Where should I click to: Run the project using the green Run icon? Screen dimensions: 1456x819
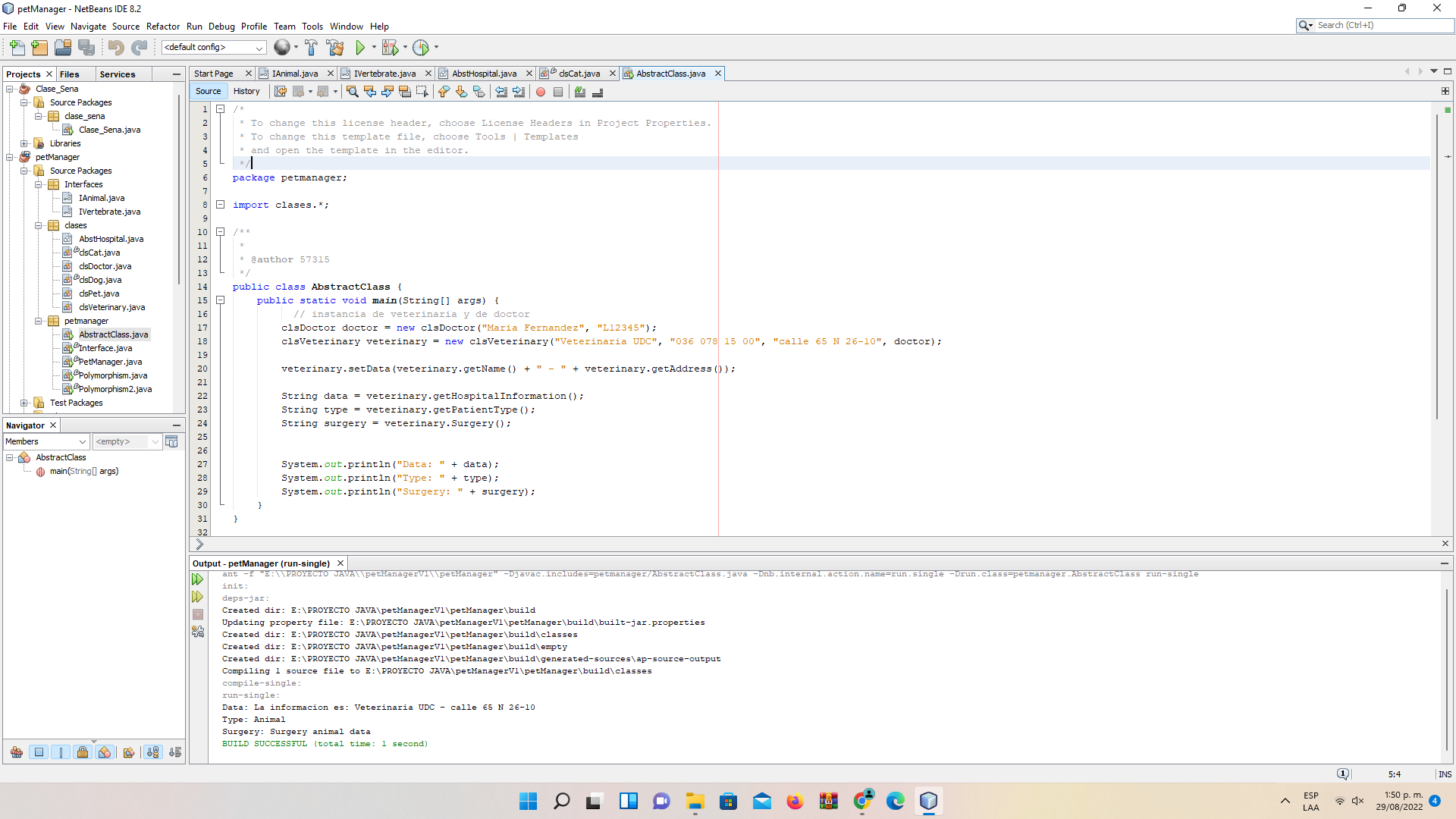pyautogui.click(x=360, y=47)
